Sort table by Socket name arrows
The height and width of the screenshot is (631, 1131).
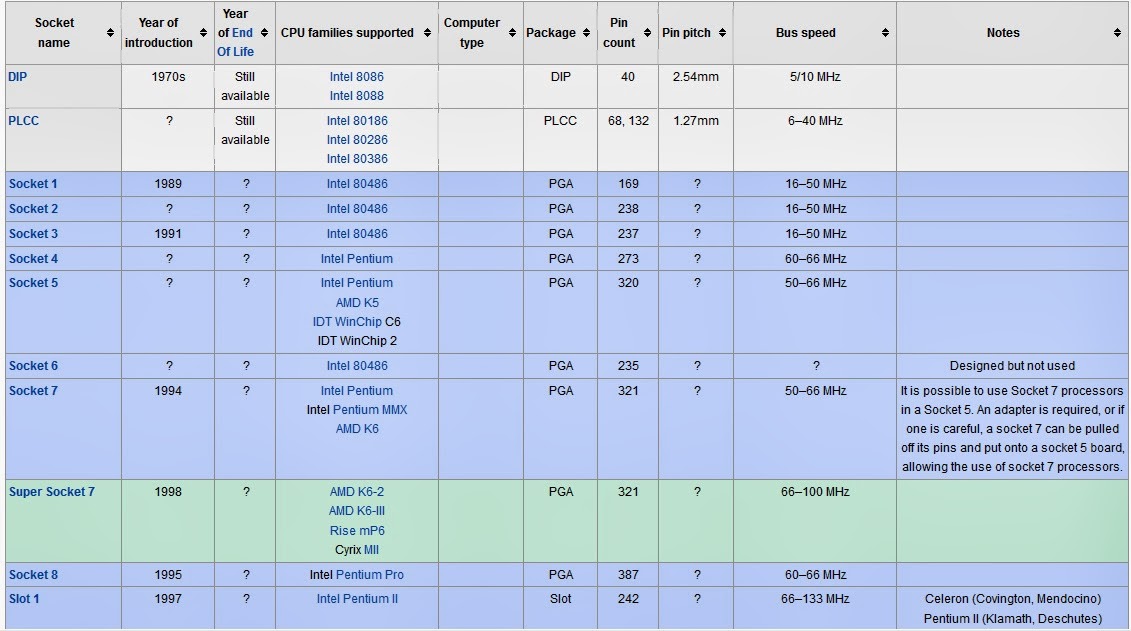click(x=110, y=32)
